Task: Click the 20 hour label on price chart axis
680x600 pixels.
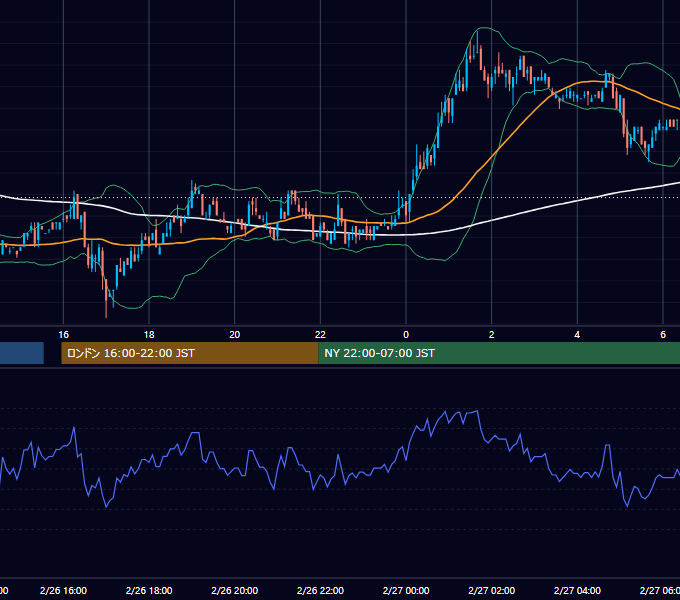Action: (x=234, y=335)
